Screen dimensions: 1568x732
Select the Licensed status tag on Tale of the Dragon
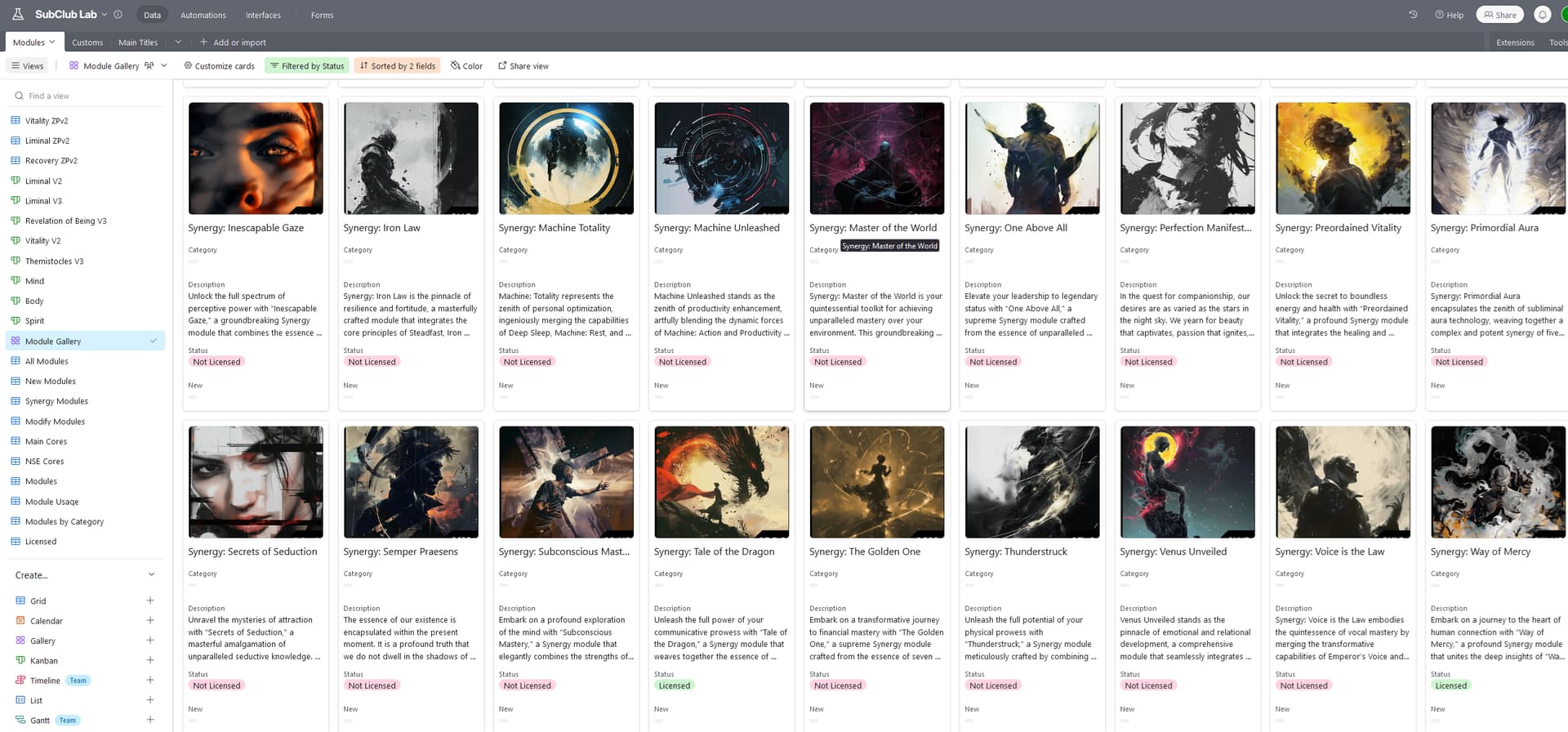coord(675,685)
